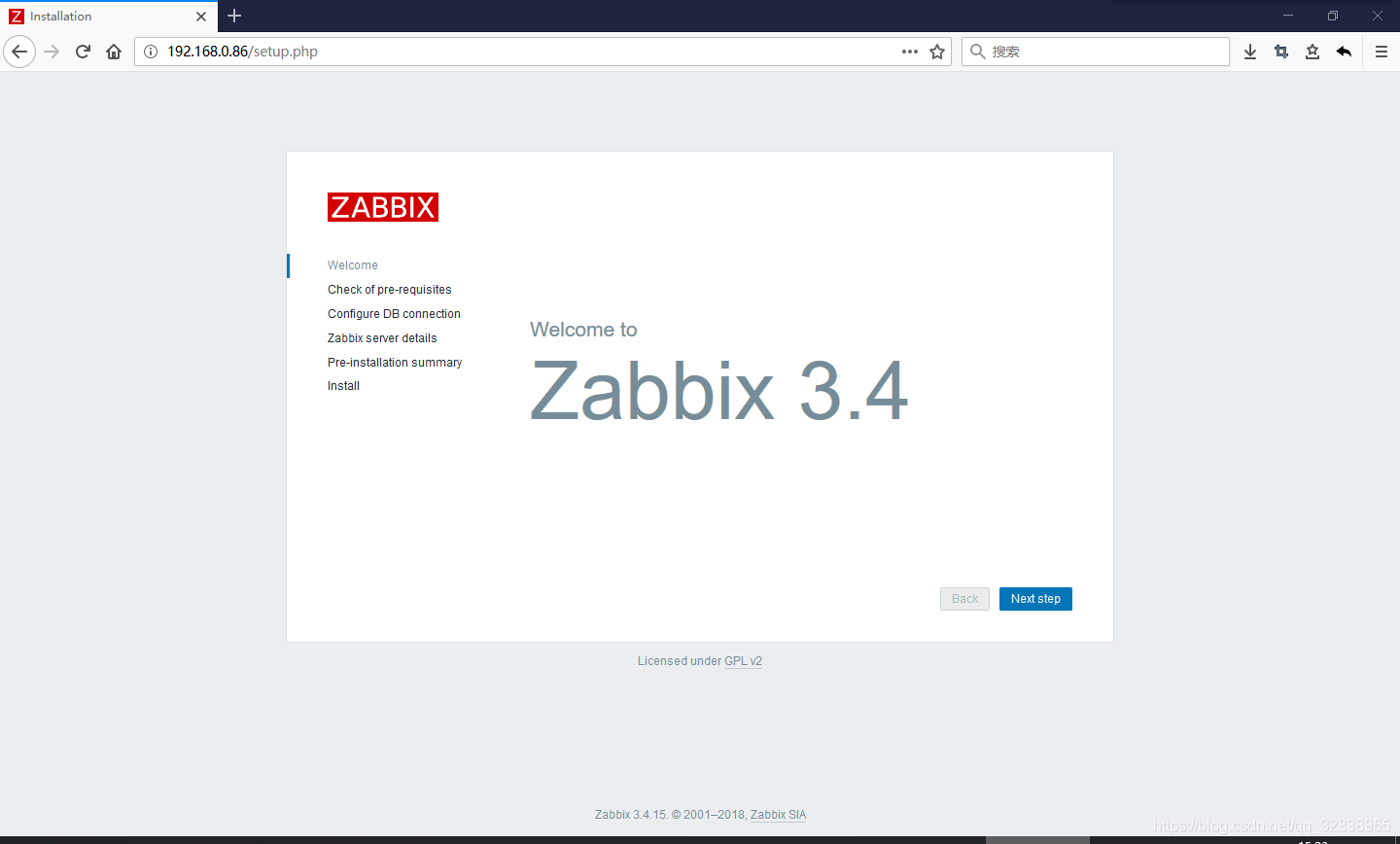Bookmark this page with the star
Screen dimensions: 1400x844
click(937, 52)
